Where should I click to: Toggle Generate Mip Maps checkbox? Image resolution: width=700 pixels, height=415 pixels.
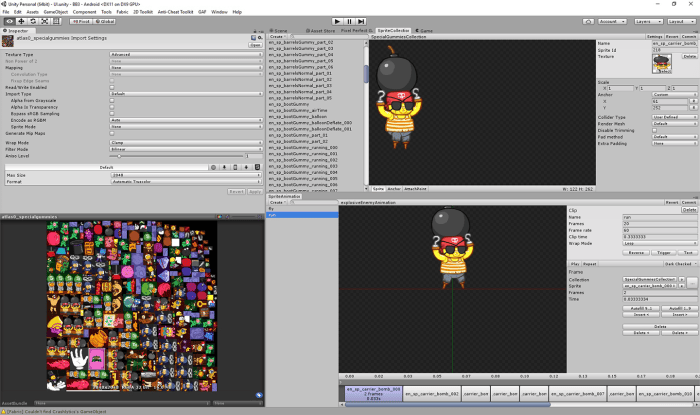coord(112,133)
